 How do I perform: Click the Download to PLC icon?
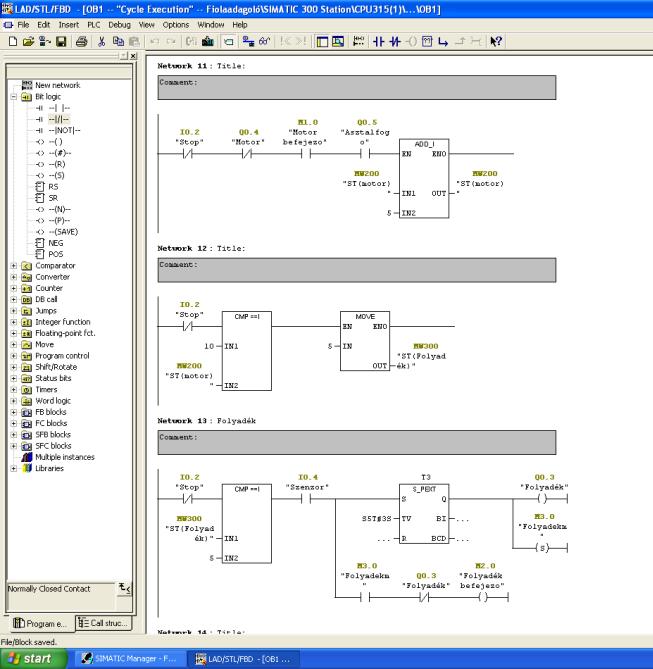coord(208,41)
